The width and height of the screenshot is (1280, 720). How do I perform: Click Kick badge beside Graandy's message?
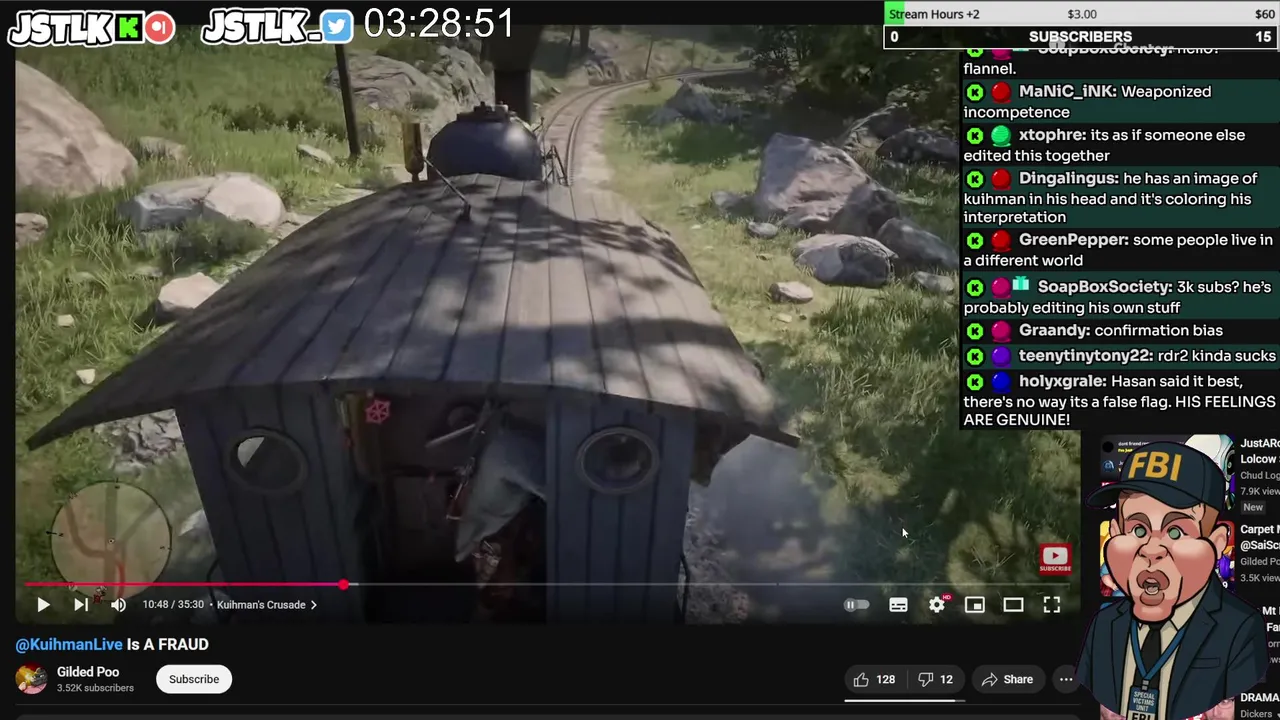click(975, 330)
